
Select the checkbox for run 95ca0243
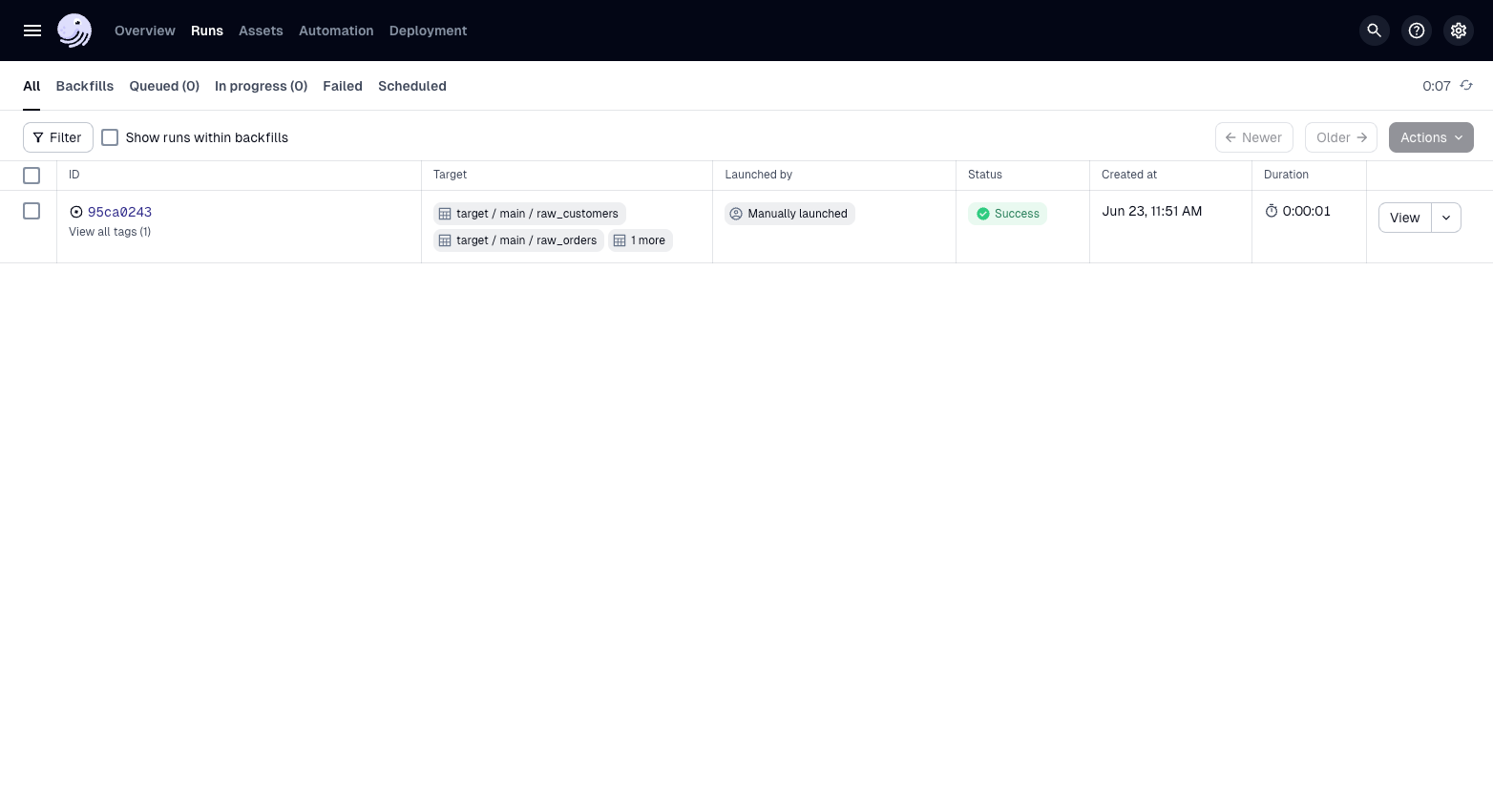point(32,211)
